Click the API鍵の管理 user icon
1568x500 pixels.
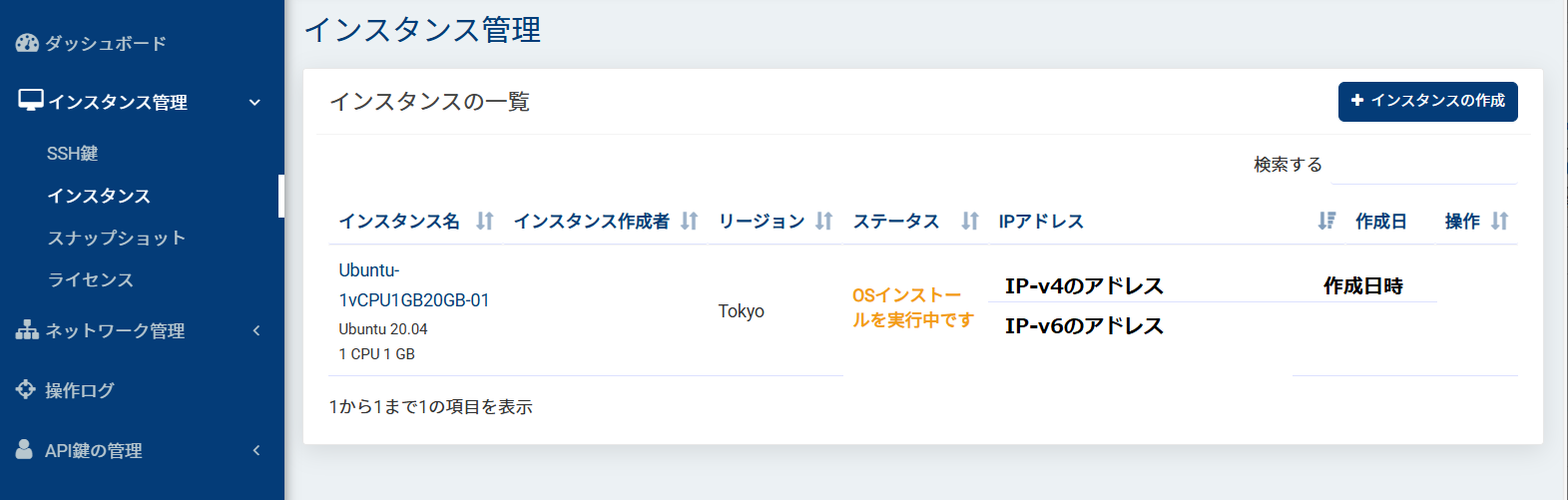[x=25, y=450]
